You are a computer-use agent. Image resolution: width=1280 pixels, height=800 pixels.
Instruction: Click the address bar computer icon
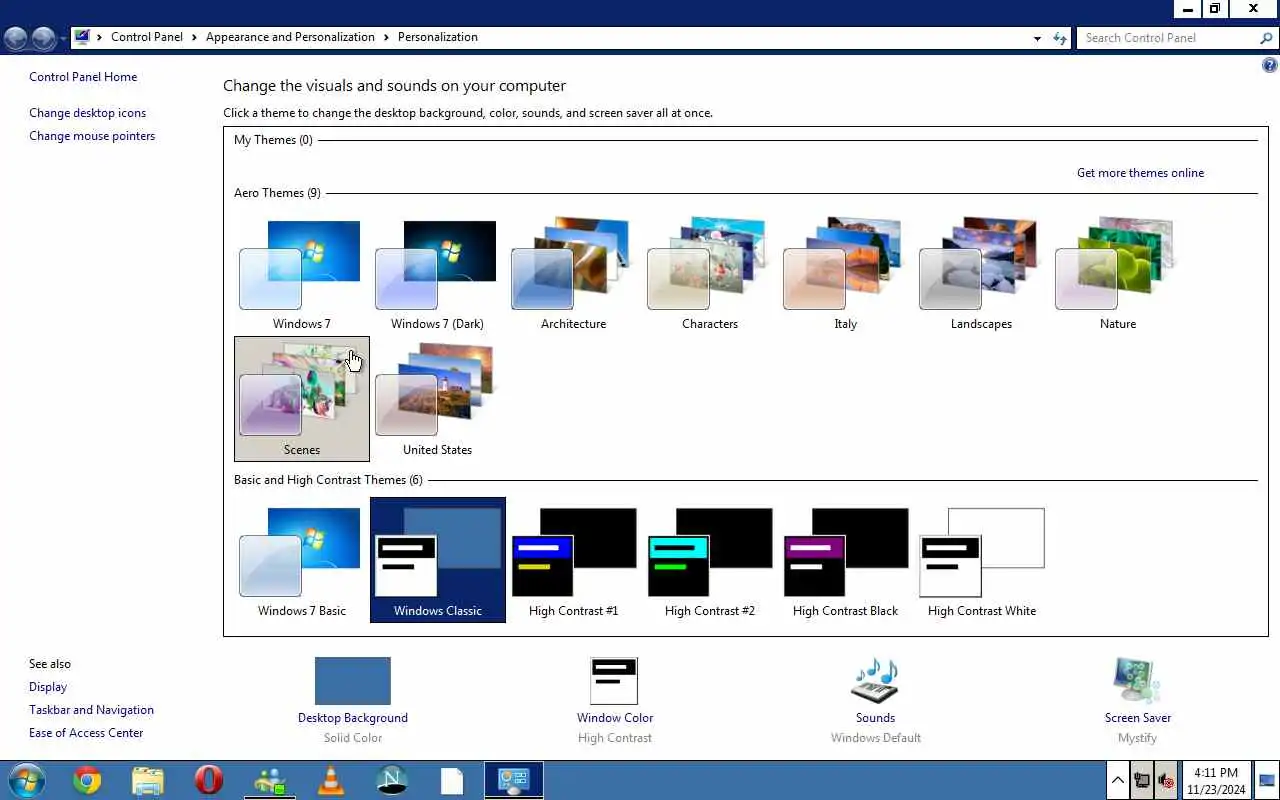[82, 37]
